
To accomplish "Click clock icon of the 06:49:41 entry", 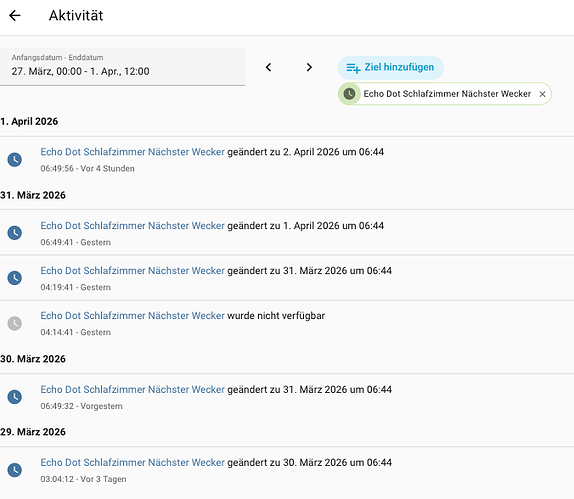I will click(15, 233).
